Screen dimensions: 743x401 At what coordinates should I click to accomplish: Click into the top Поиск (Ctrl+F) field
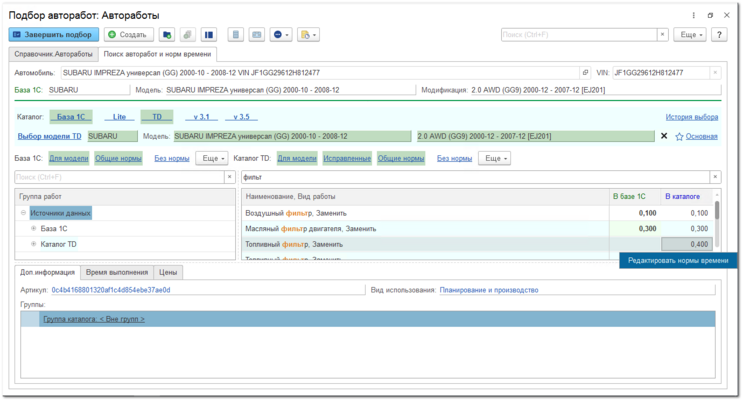coord(579,35)
